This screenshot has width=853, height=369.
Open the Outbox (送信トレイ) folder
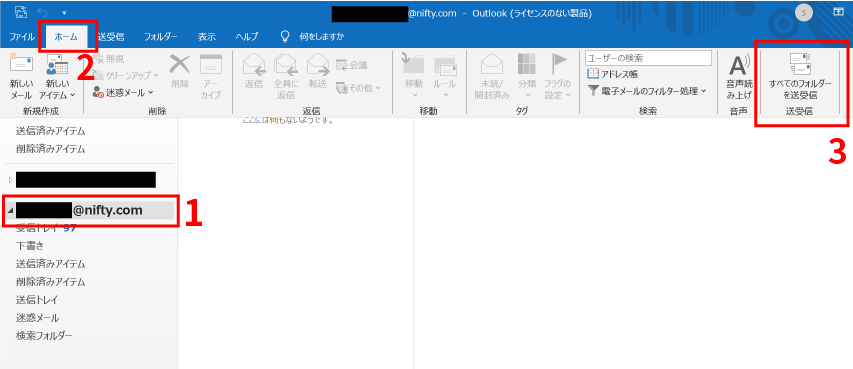pyautogui.click(x=37, y=300)
